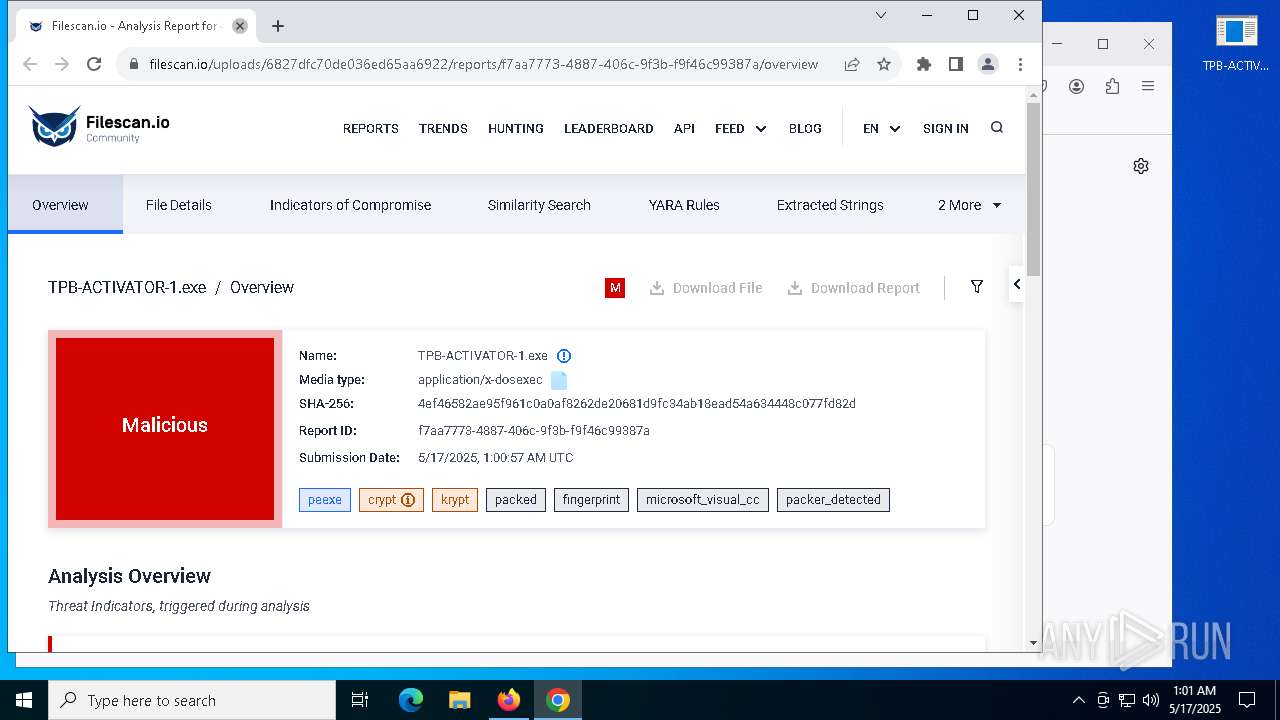Open Indicators of Compromise tab

coord(350,205)
